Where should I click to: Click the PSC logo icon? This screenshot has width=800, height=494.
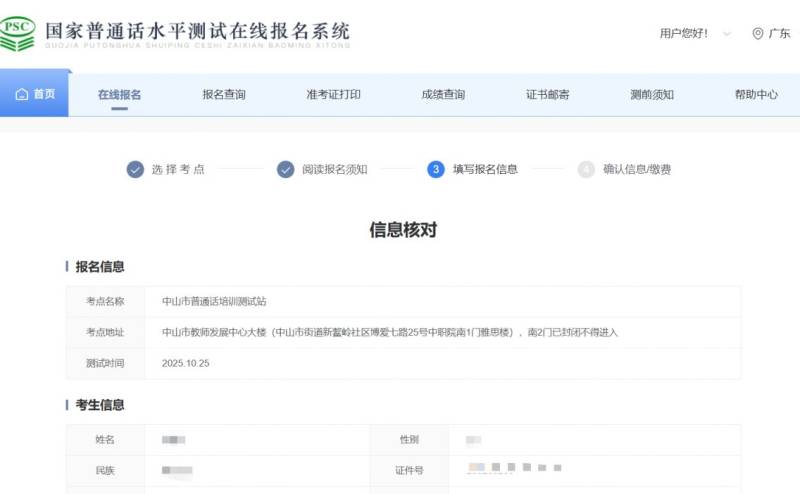[x=18, y=33]
